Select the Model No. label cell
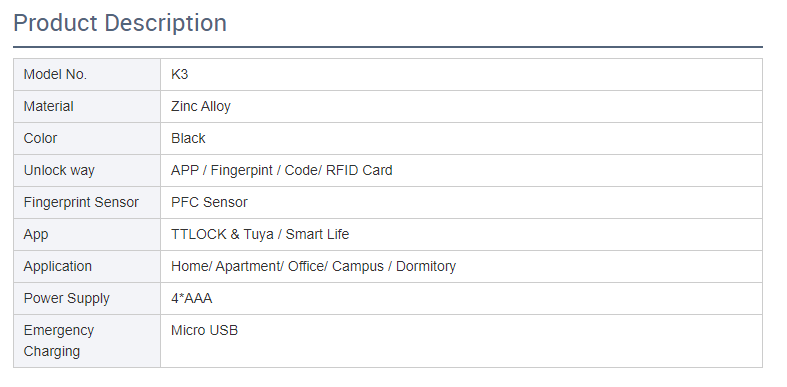The height and width of the screenshot is (387, 787). coord(87,74)
